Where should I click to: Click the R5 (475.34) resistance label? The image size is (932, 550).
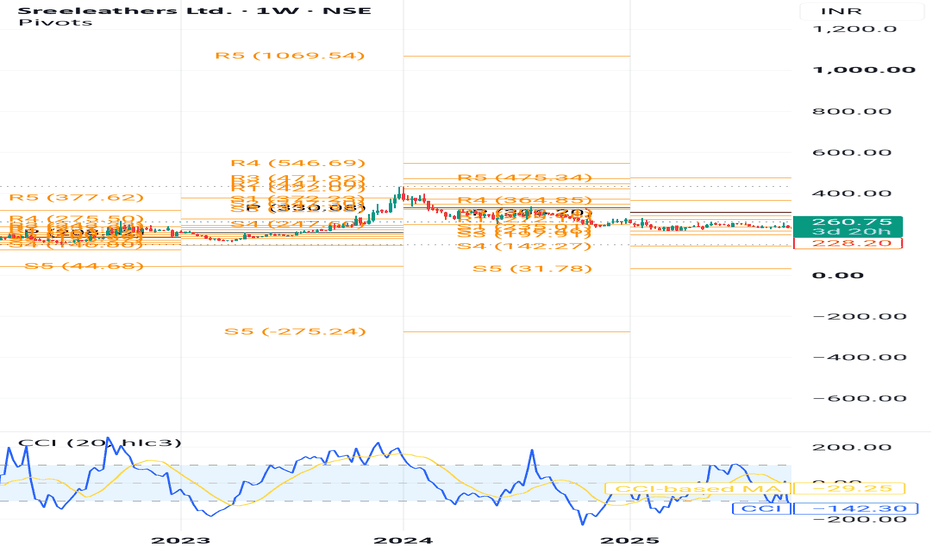click(525, 177)
